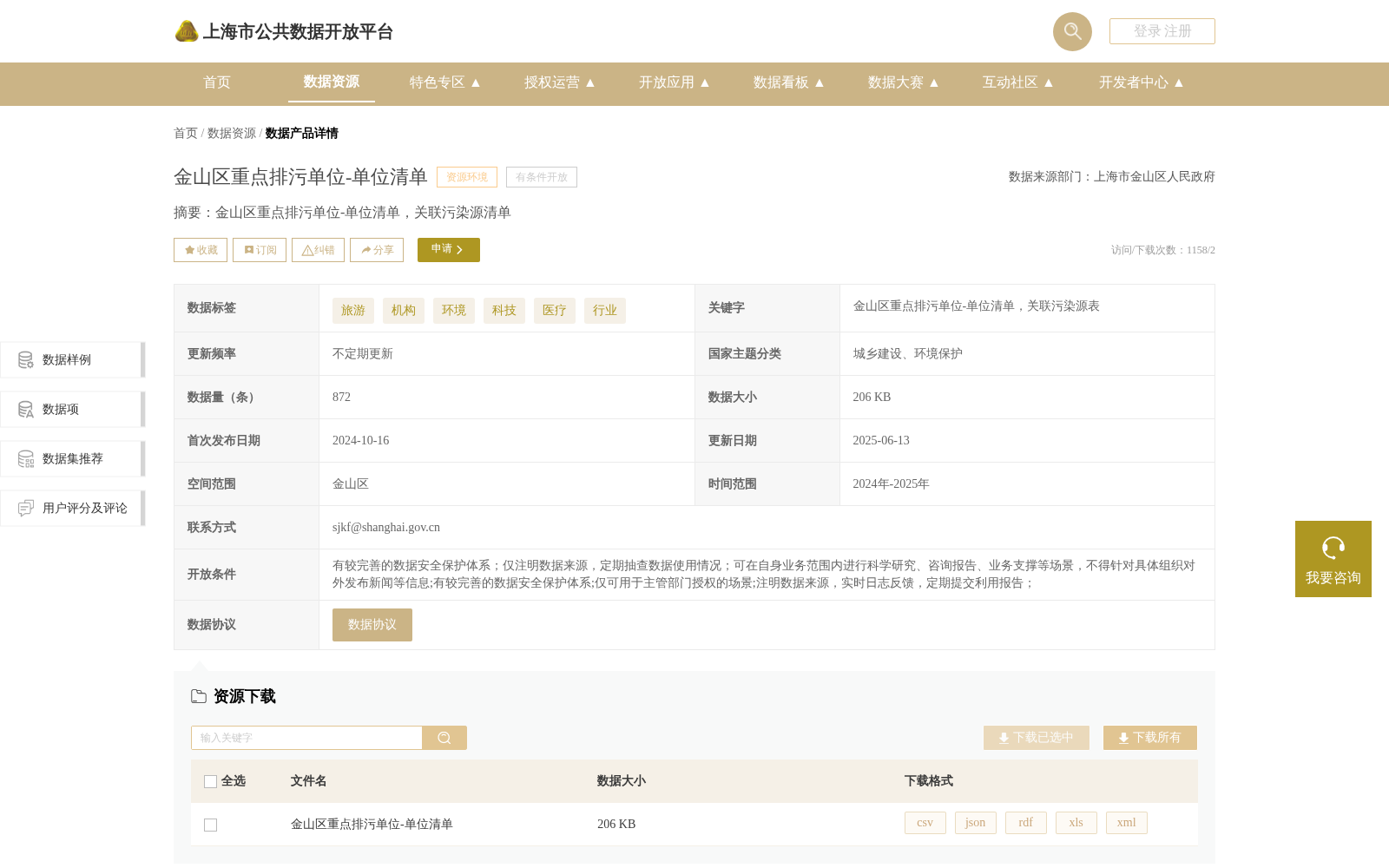The image size is (1389, 868).
Task: Click the subscribe icon on 订阅 button
Action: 249,250
